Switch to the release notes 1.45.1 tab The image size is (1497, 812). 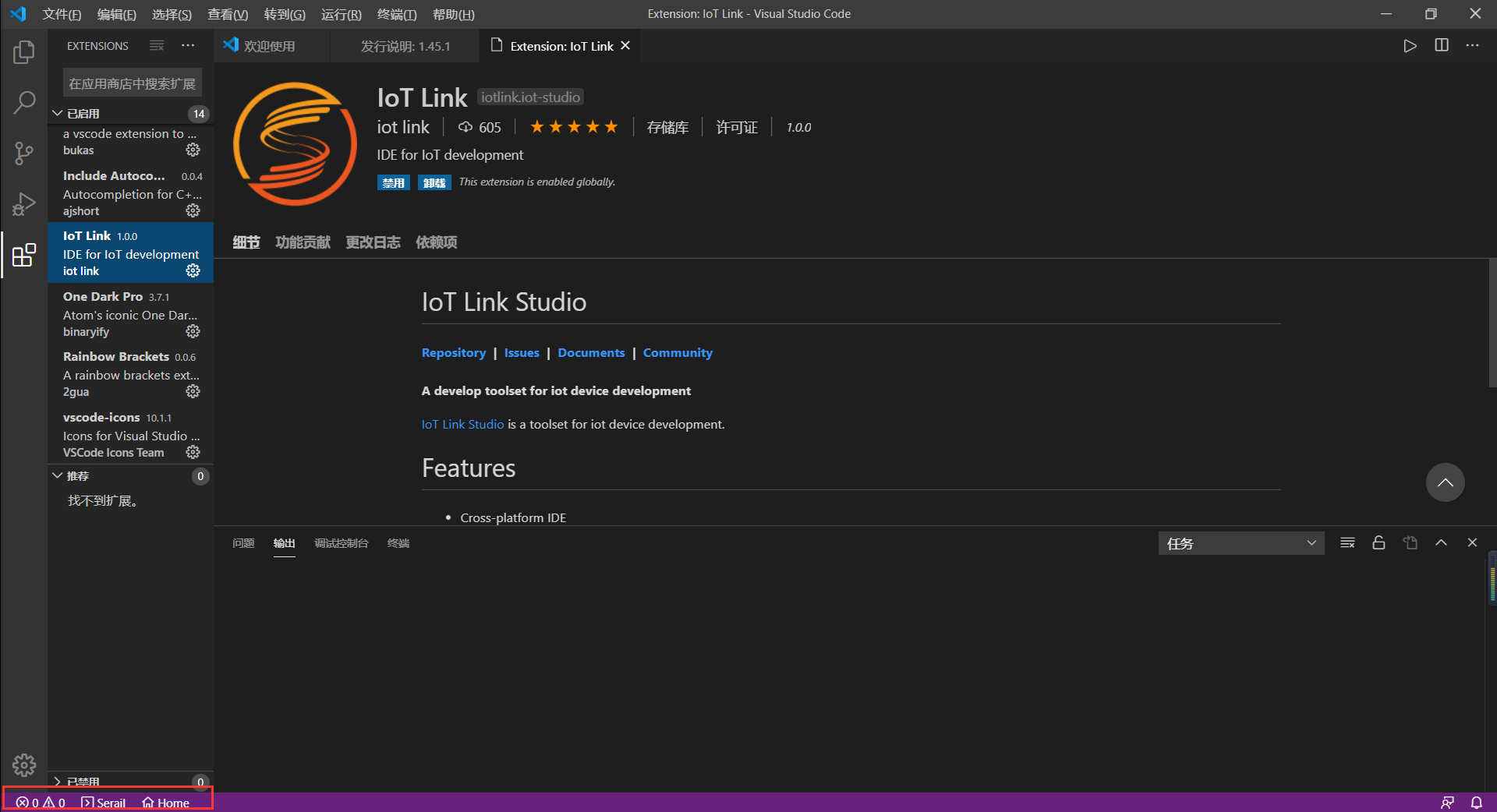point(405,47)
